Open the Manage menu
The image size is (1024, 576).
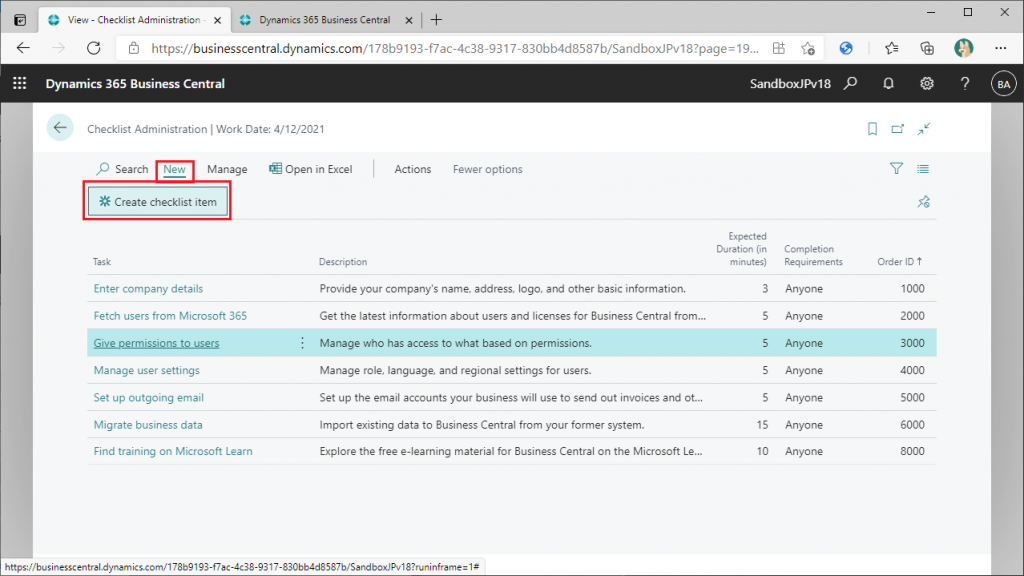point(227,169)
